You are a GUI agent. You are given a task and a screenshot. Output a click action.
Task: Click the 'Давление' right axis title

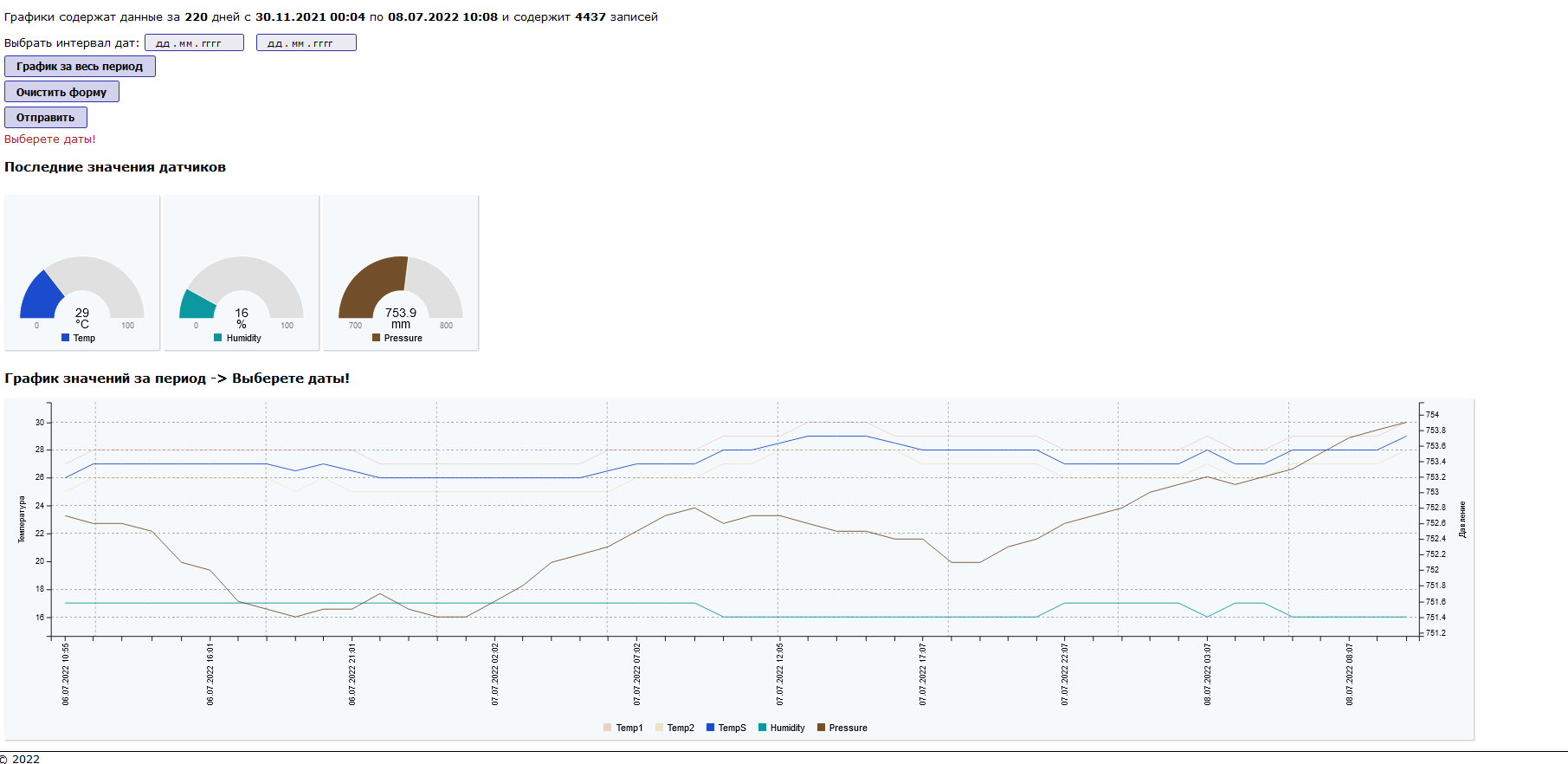coord(1462,520)
